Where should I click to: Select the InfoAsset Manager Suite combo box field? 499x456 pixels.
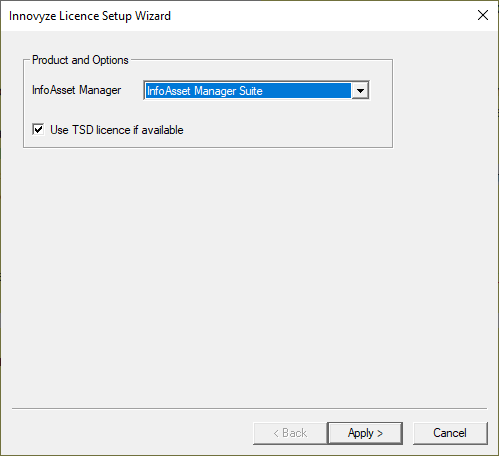256,90
